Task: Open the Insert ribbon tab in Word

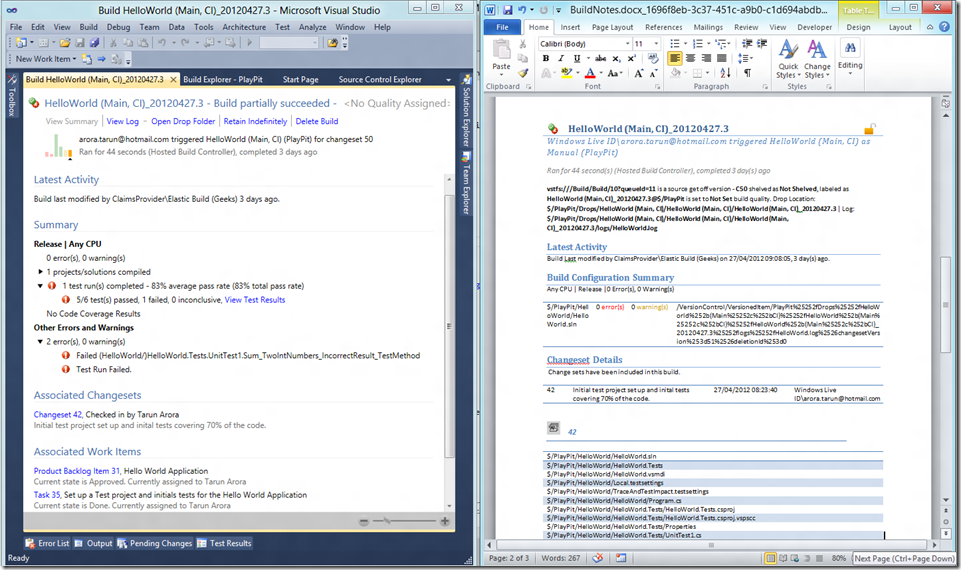Action: tap(569, 27)
